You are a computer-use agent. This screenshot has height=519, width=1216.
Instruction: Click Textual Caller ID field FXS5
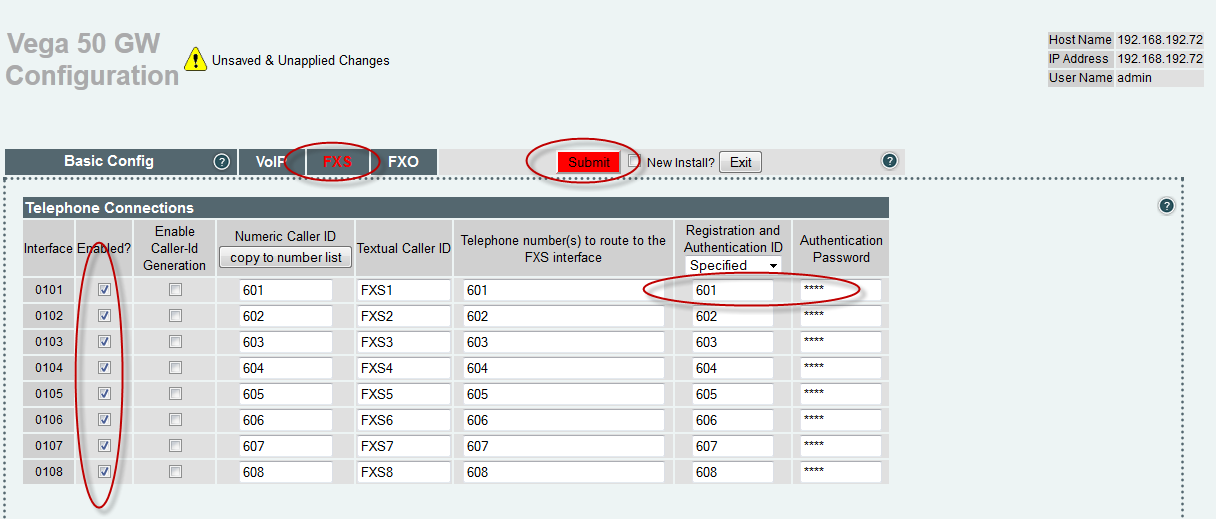click(404, 394)
